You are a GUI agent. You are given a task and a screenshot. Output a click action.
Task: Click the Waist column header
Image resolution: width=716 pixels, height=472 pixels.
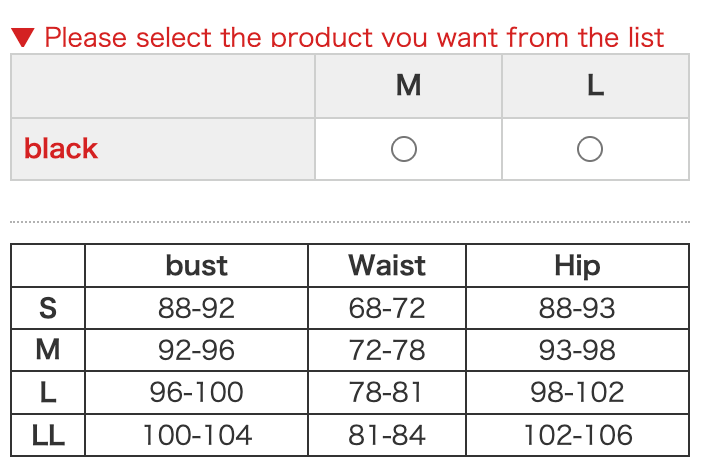click(x=386, y=265)
